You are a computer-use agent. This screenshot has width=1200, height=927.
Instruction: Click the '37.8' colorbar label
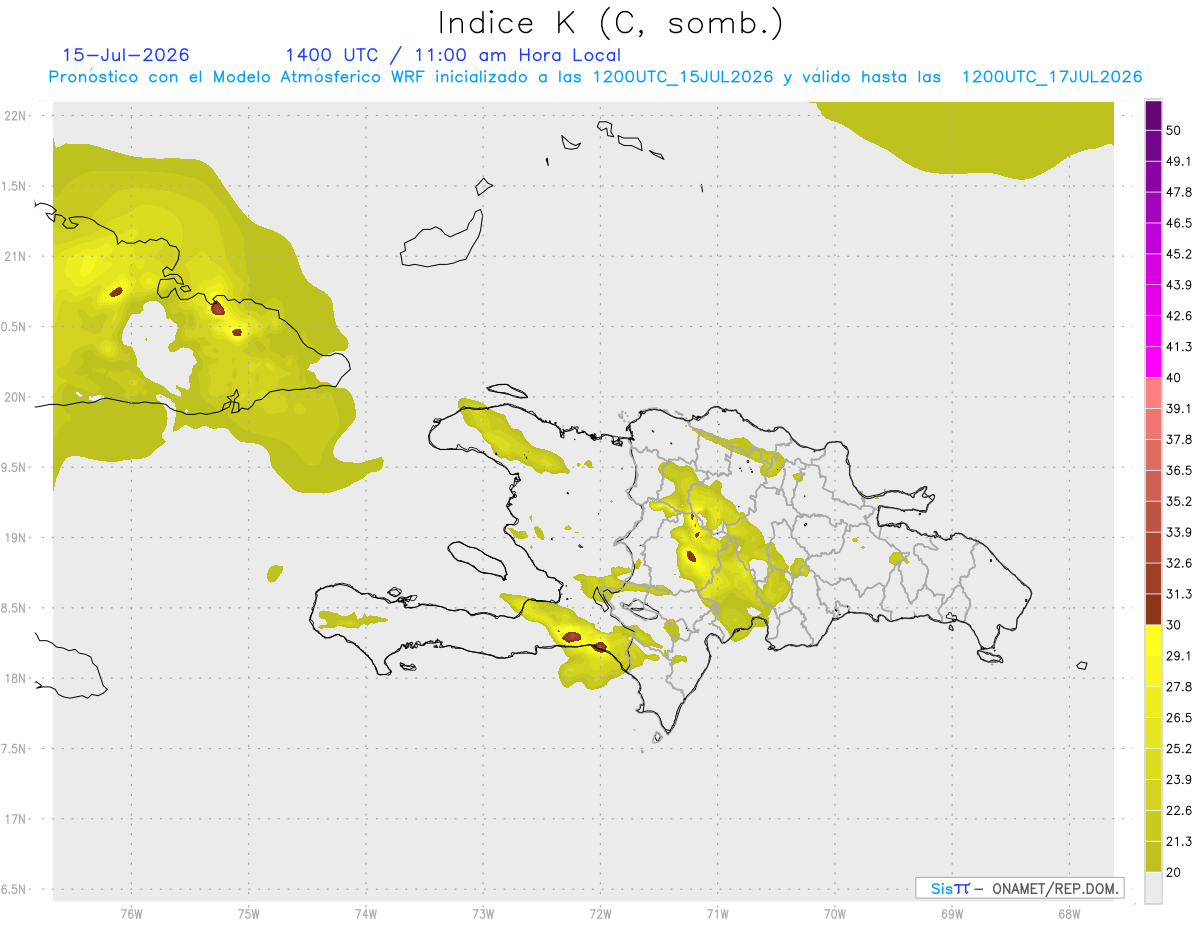[1179, 439]
